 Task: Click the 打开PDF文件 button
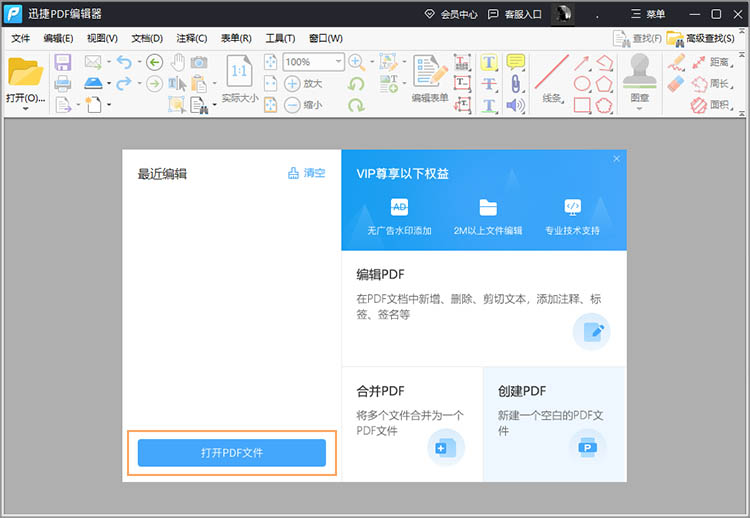click(x=232, y=453)
